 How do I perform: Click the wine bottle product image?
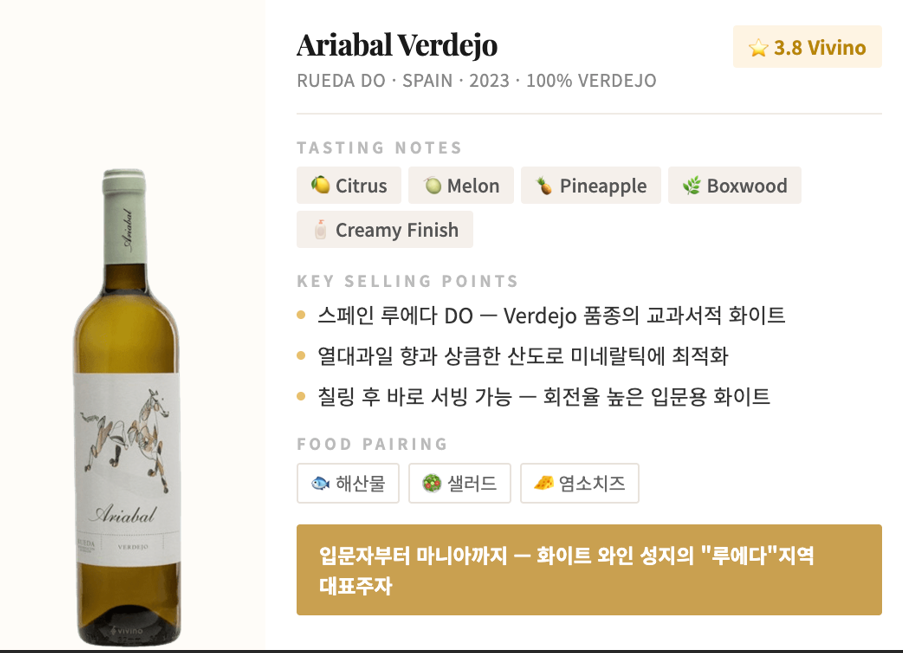pos(127,407)
